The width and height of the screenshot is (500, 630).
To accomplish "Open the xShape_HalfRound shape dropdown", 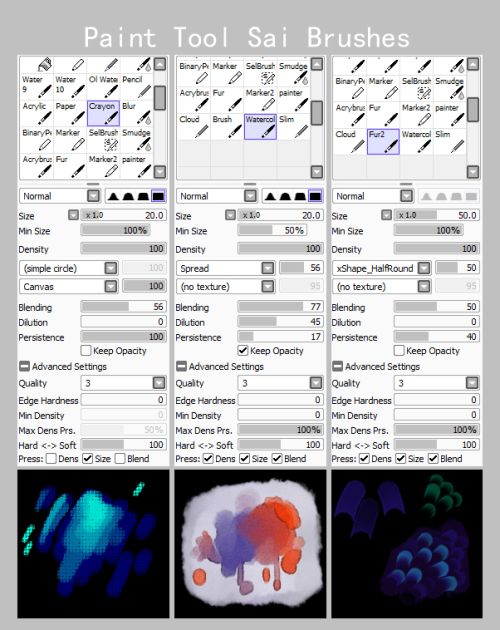I will click(381, 268).
